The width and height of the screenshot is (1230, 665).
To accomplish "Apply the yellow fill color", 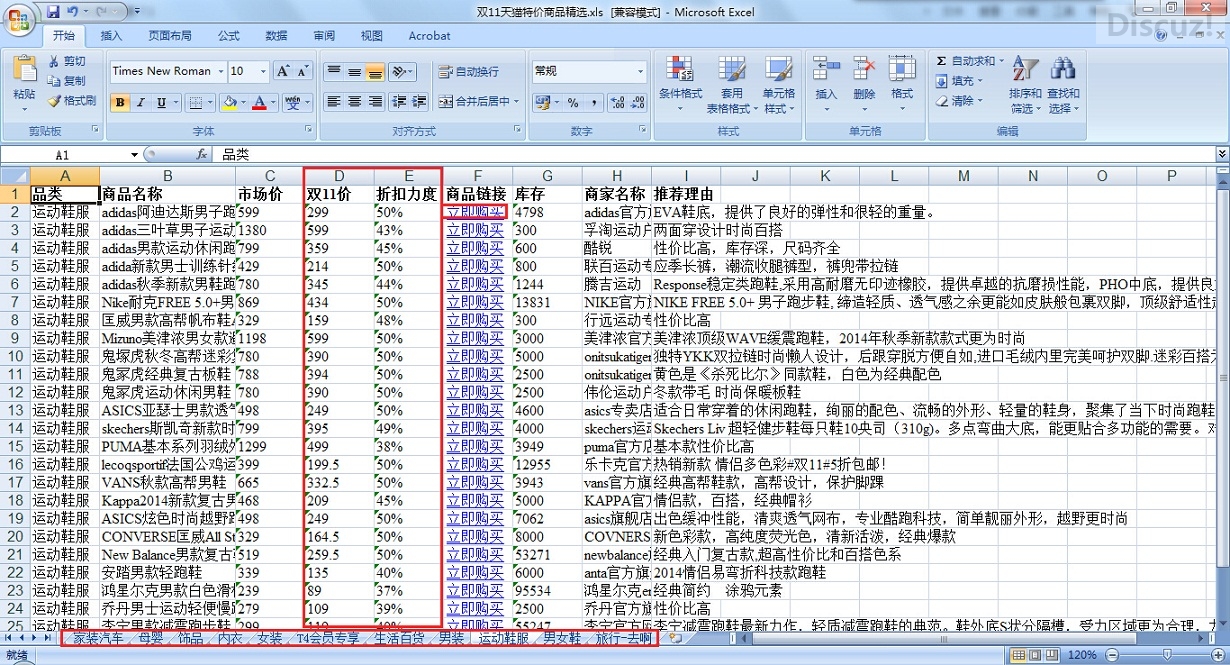I will point(229,102).
